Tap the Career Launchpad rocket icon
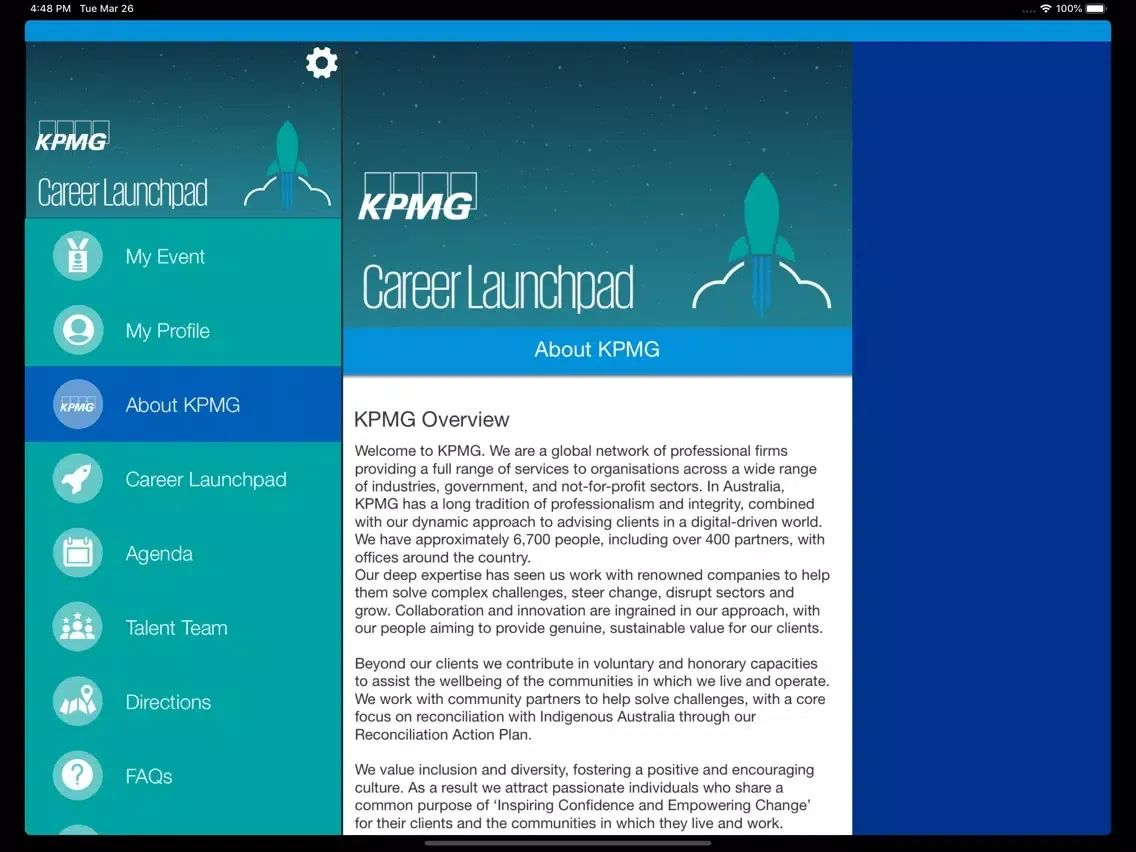The width and height of the screenshot is (1136, 852). point(78,479)
